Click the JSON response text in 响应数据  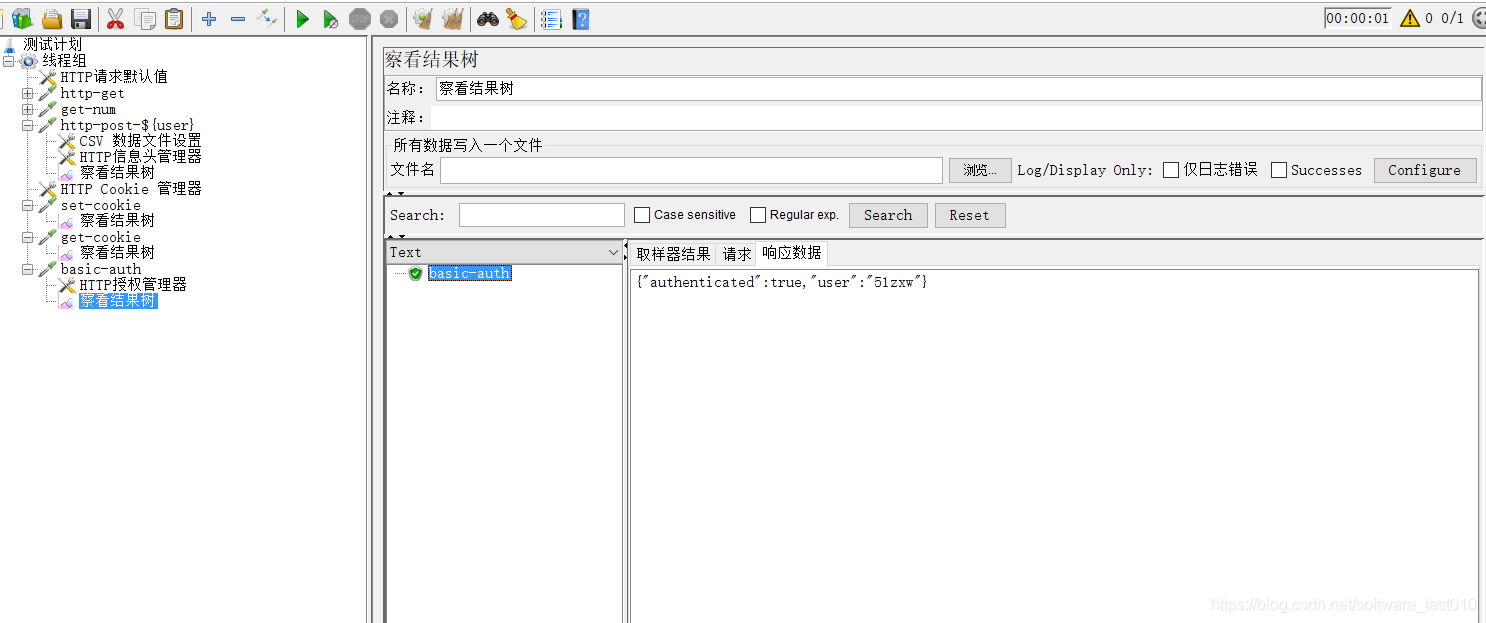[x=782, y=282]
